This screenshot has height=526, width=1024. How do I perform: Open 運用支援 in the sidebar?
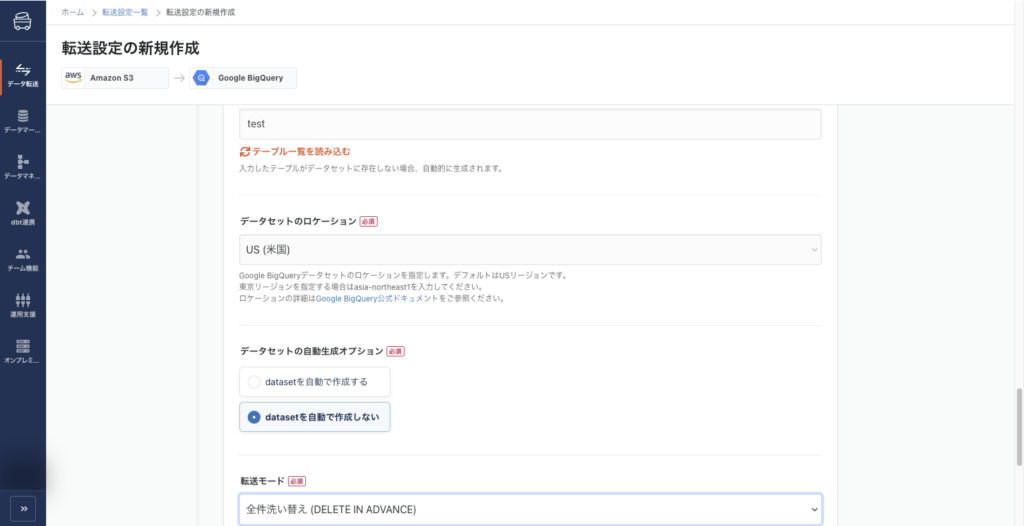click(22, 305)
